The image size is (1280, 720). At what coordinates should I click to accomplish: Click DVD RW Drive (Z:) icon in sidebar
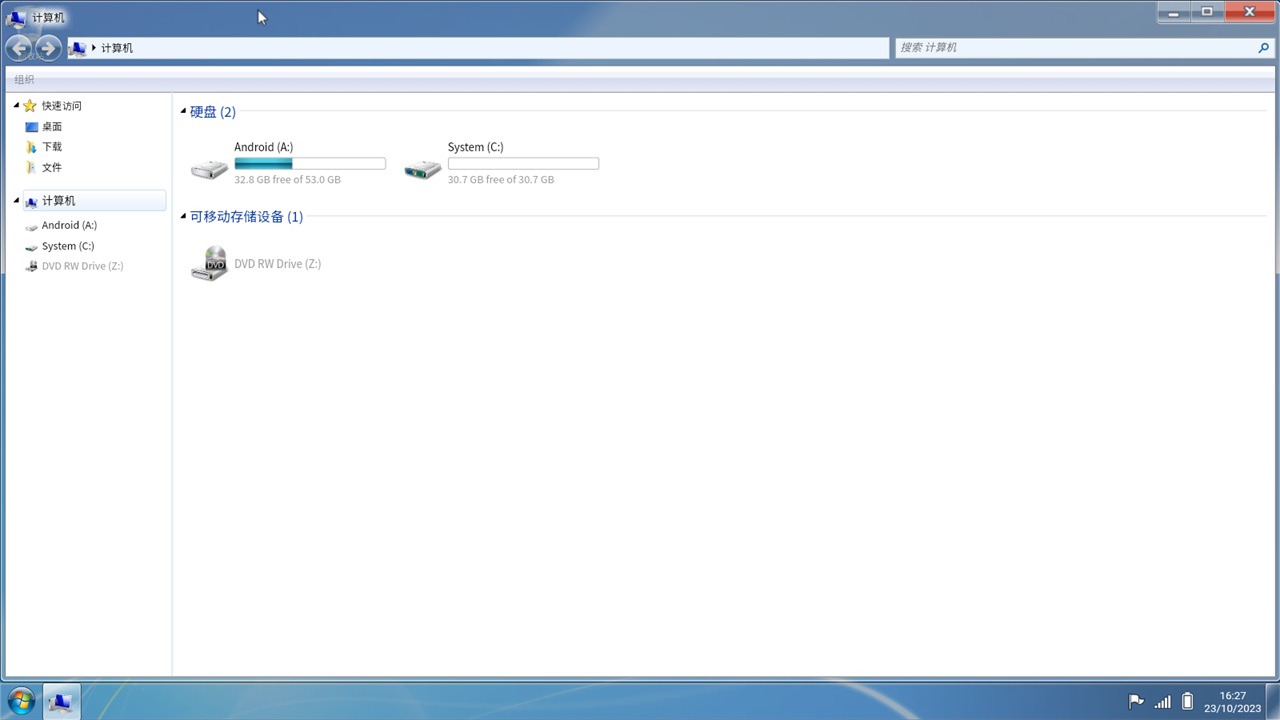point(31,266)
